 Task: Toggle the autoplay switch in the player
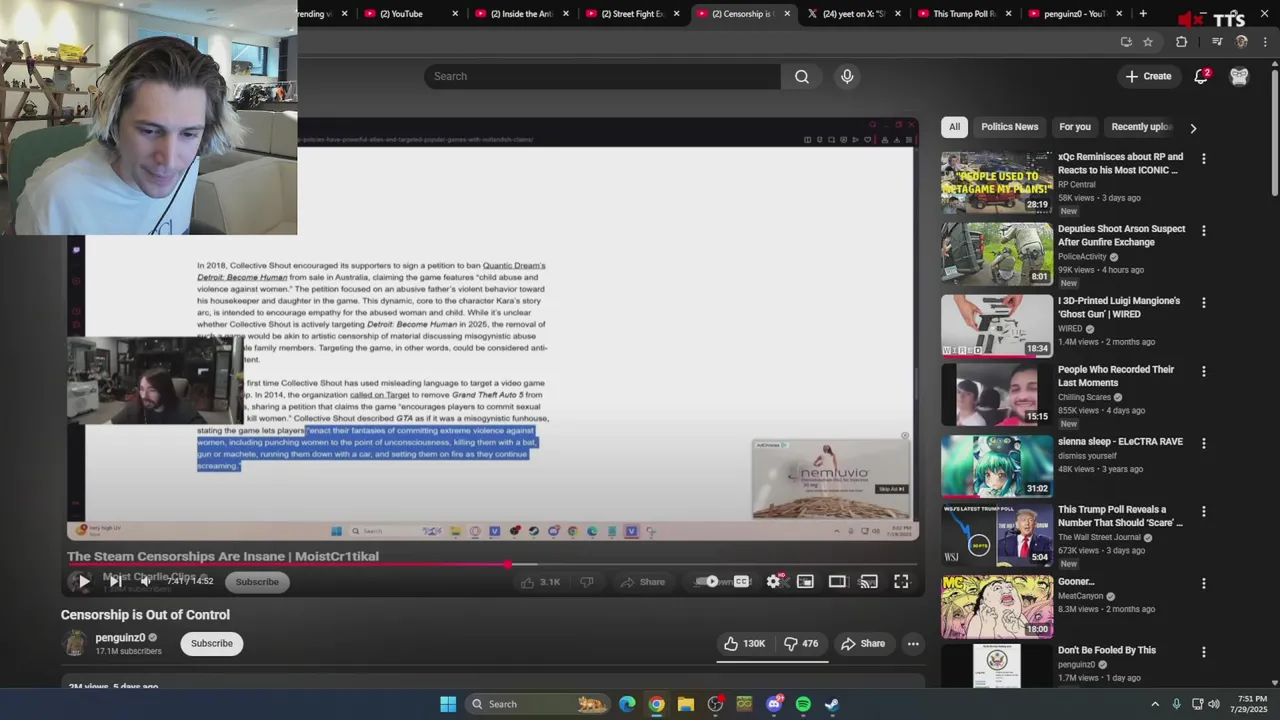pos(709,581)
